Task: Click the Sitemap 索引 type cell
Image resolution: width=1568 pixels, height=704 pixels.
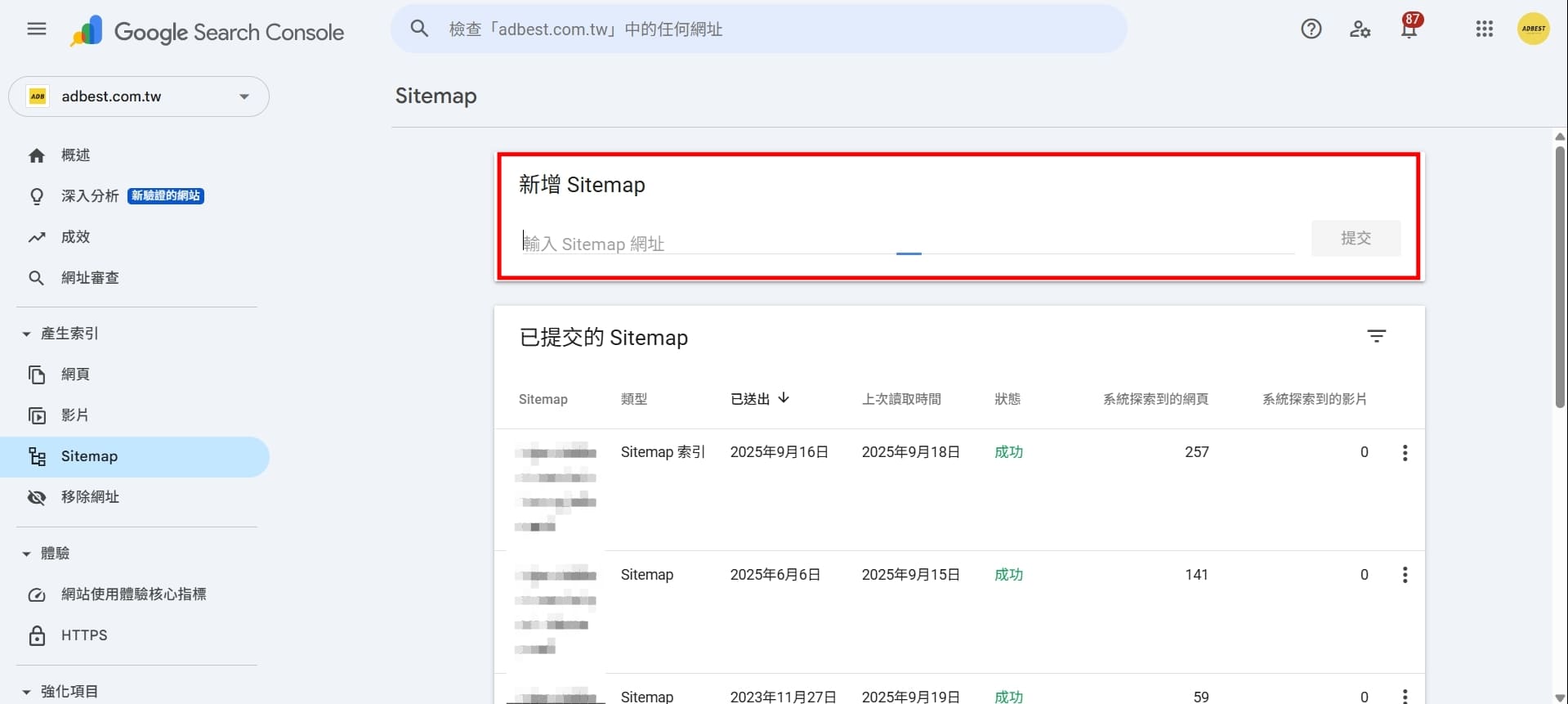Action: [663, 452]
